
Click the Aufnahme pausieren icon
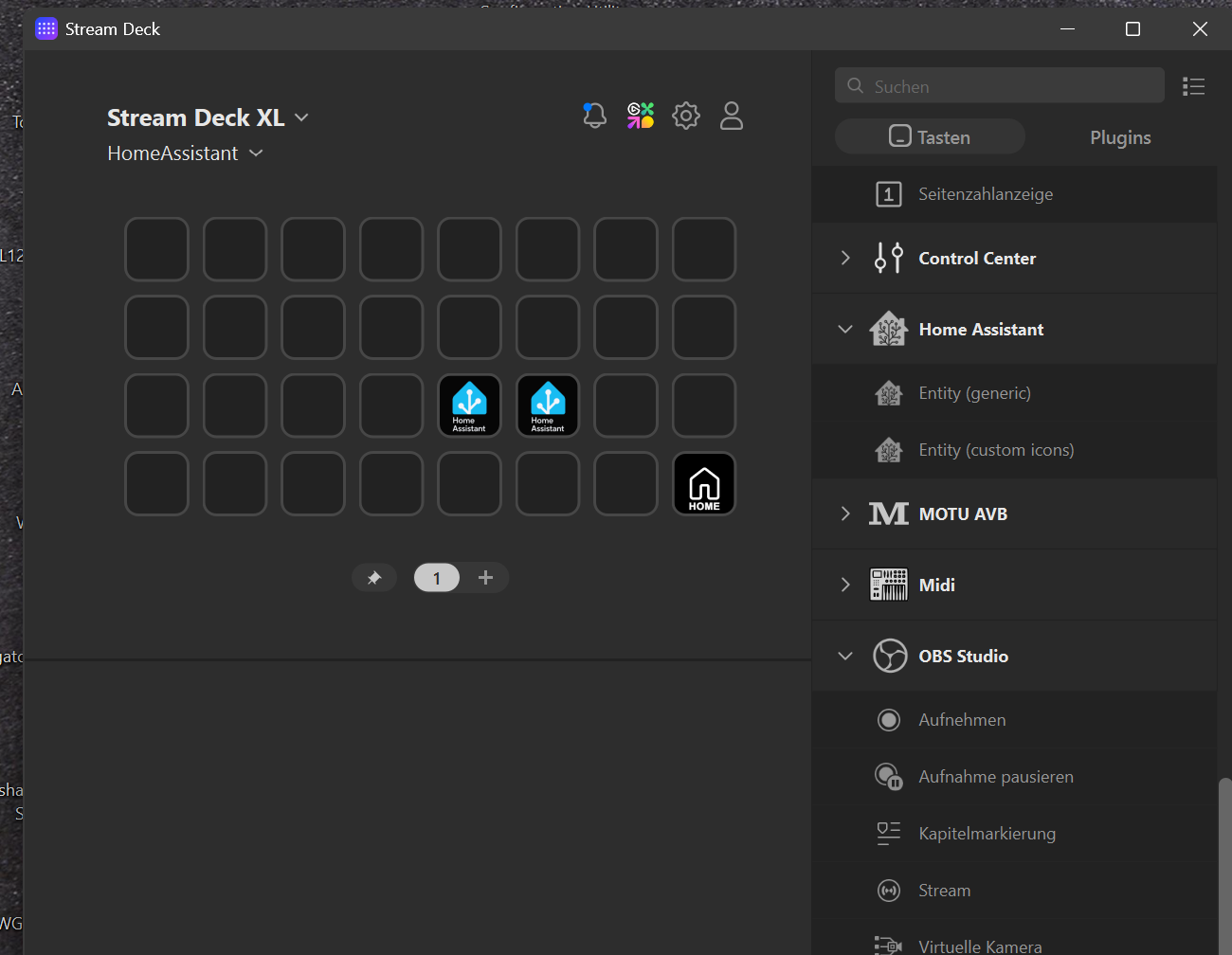tap(889, 777)
